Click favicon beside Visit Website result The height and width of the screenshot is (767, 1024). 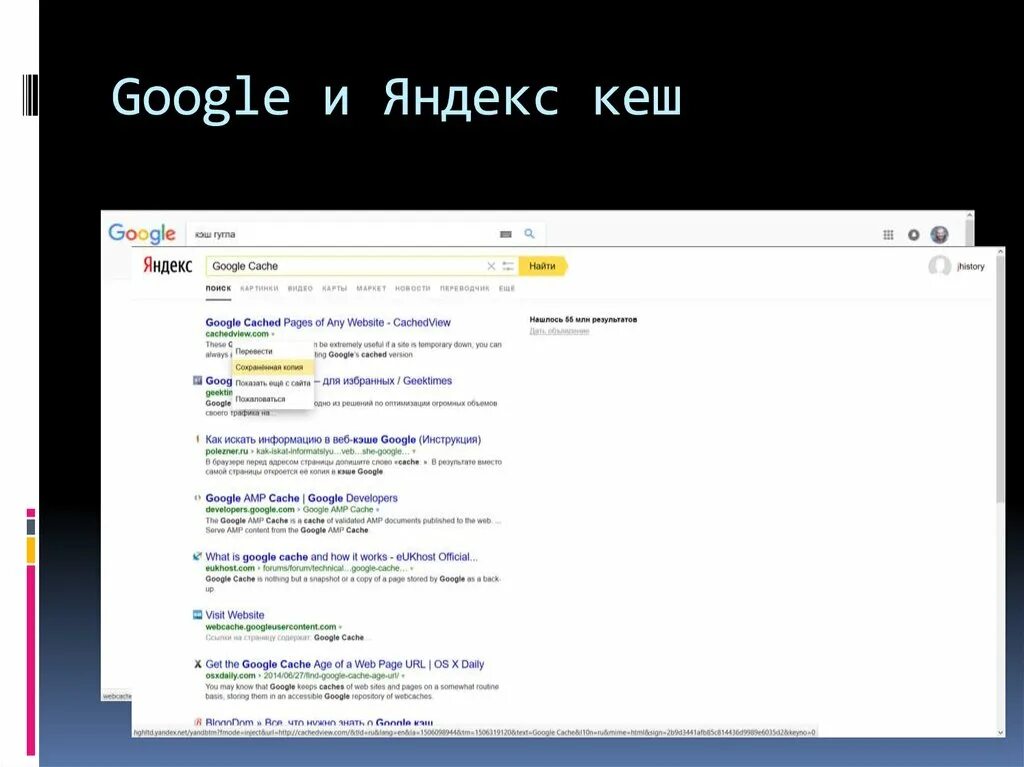tap(197, 615)
